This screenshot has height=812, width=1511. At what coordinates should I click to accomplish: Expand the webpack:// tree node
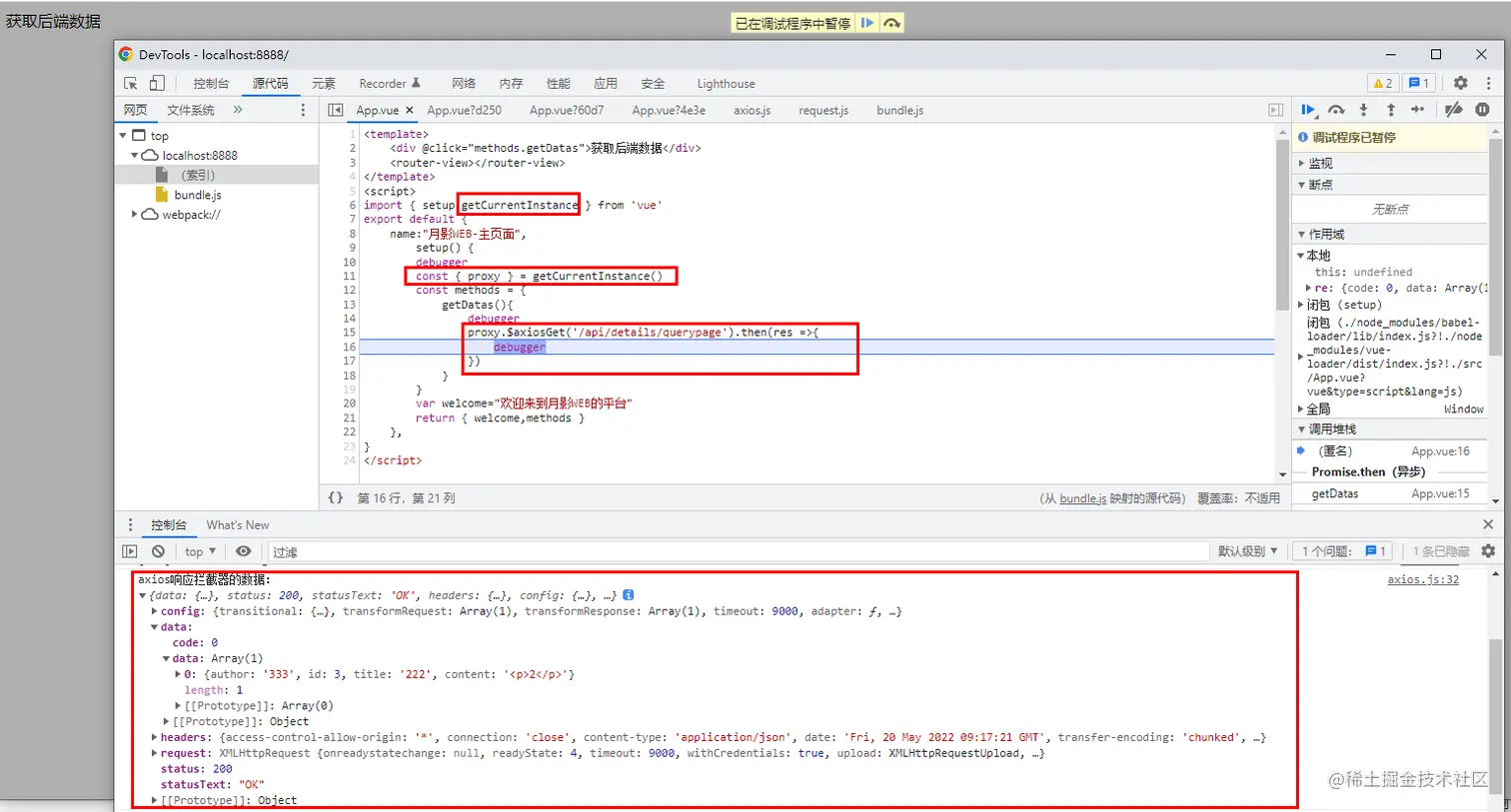pyautogui.click(x=135, y=215)
